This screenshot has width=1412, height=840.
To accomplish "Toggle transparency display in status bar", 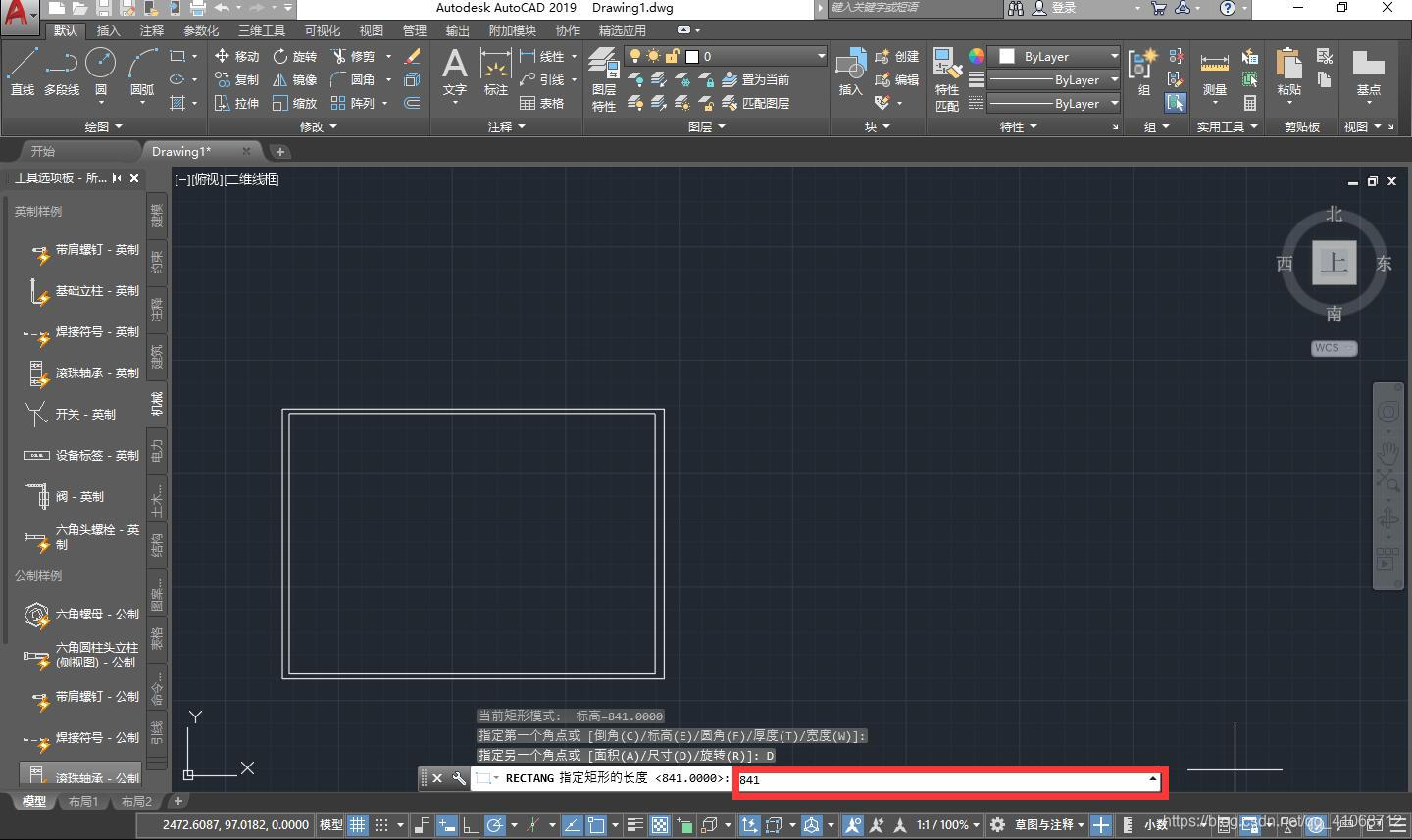I will pyautogui.click(x=660, y=825).
